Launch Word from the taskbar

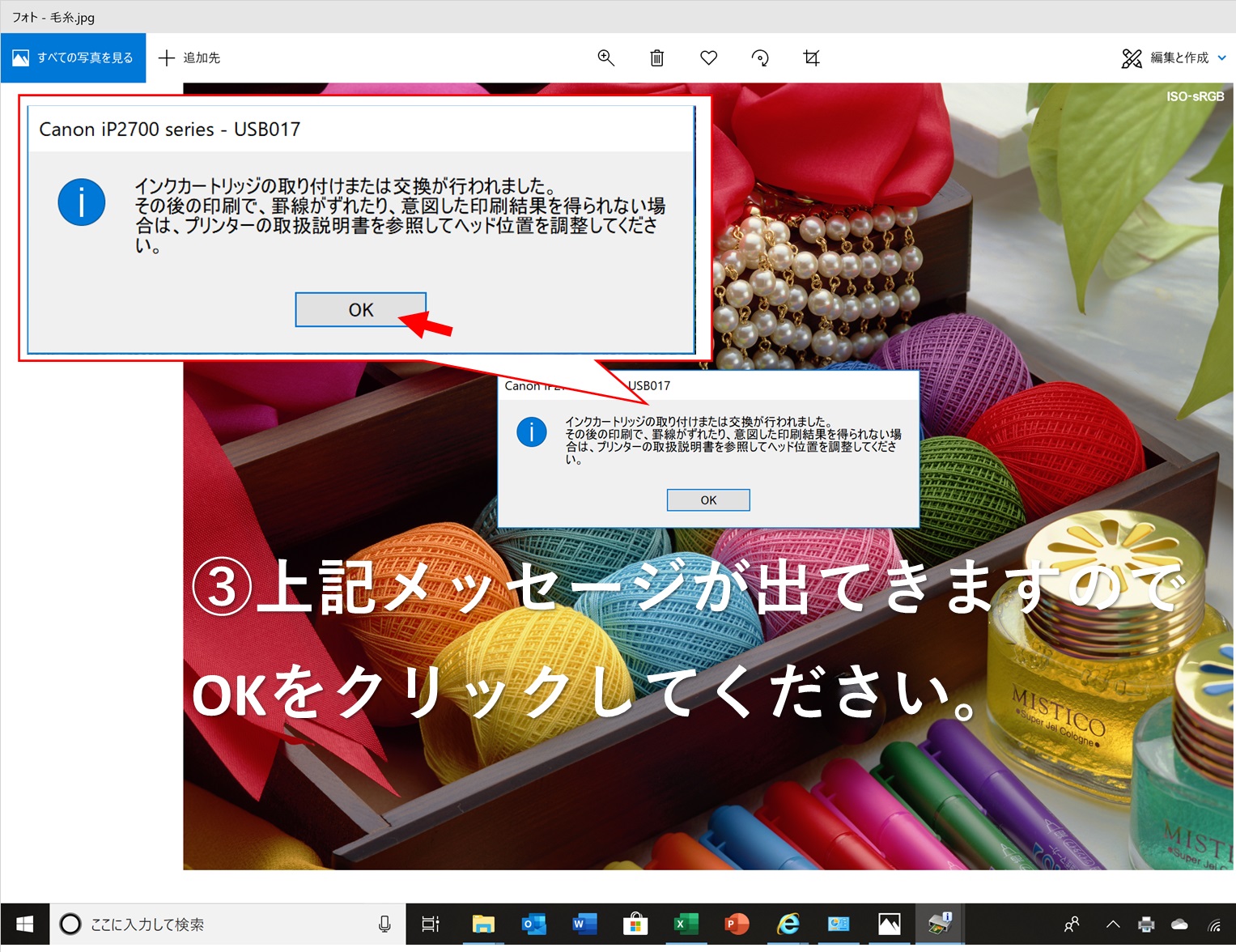(x=584, y=924)
